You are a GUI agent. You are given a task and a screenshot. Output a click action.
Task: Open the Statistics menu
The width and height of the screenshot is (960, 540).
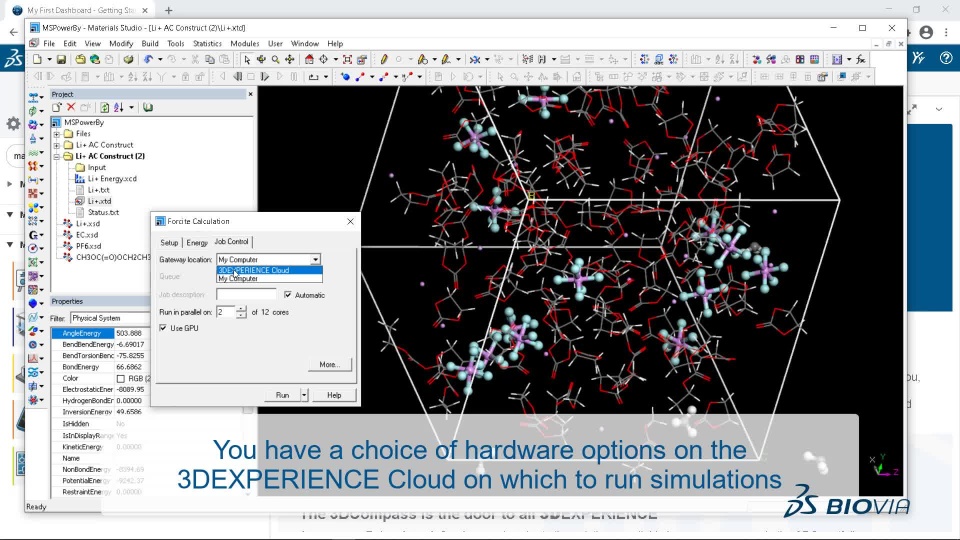coord(207,43)
